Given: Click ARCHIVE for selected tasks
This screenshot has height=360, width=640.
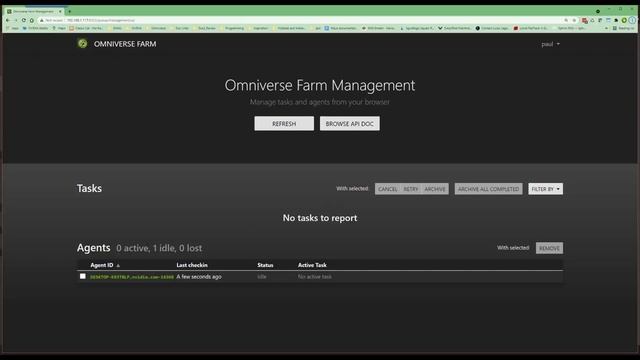Looking at the screenshot, I should (x=435, y=189).
